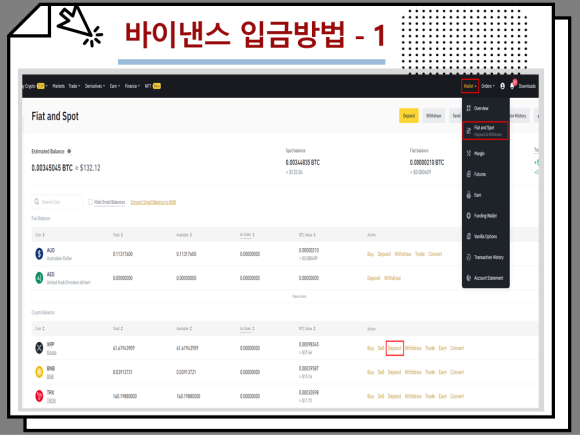This screenshot has height=435, width=580.
Task: Expand the Trade menu dropdown
Action: [x=74, y=86]
